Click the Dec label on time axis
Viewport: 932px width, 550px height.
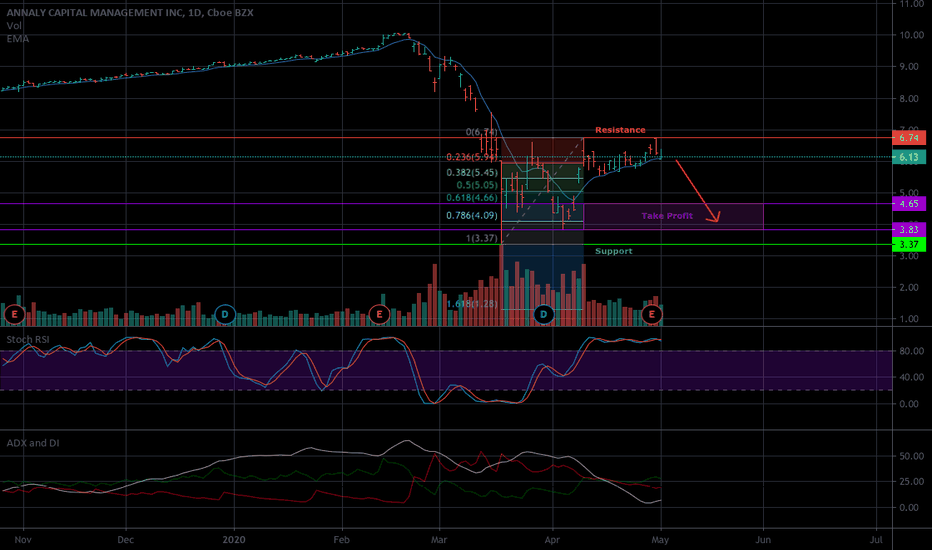pyautogui.click(x=125, y=540)
